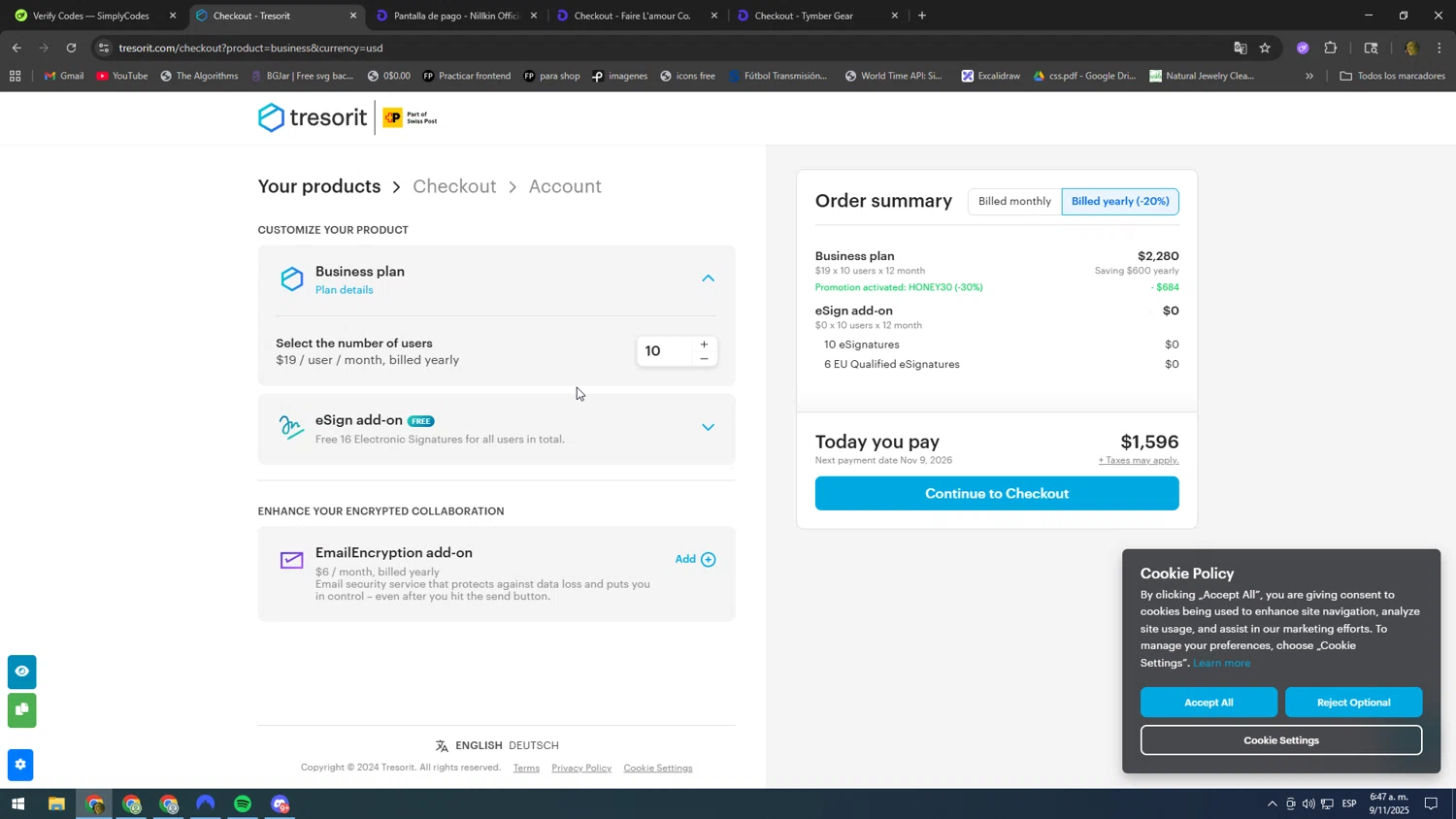Select Billed monthly option
This screenshot has height=819, width=1456.
1014,201
